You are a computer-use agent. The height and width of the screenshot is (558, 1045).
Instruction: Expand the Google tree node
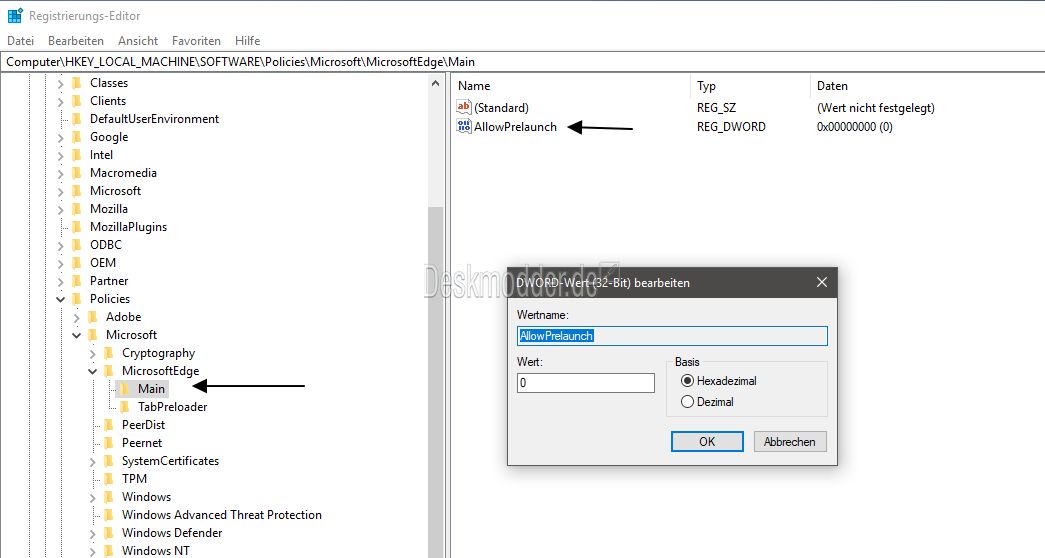[61, 137]
